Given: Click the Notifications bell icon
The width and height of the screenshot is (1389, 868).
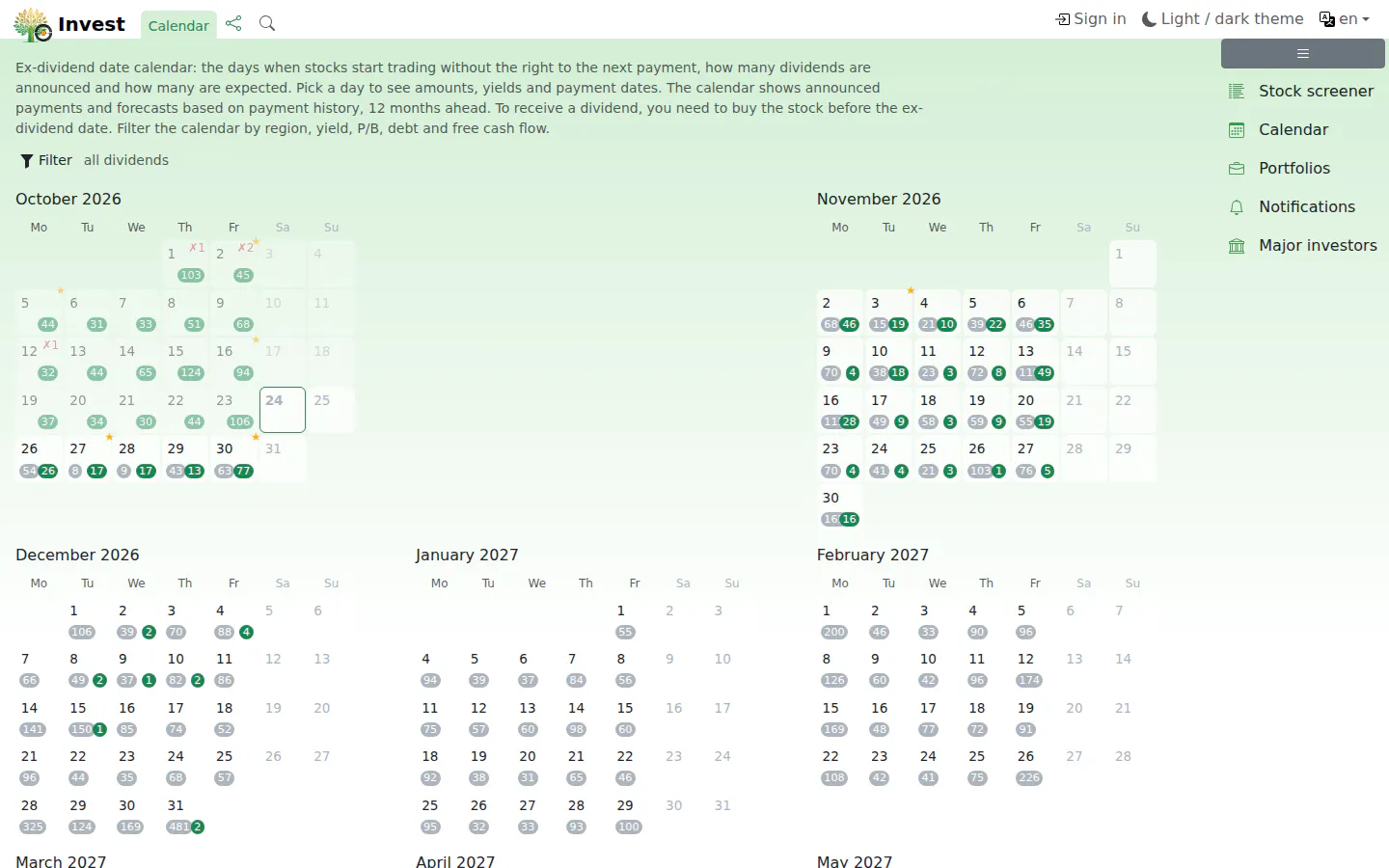Looking at the screenshot, I should click(x=1237, y=206).
